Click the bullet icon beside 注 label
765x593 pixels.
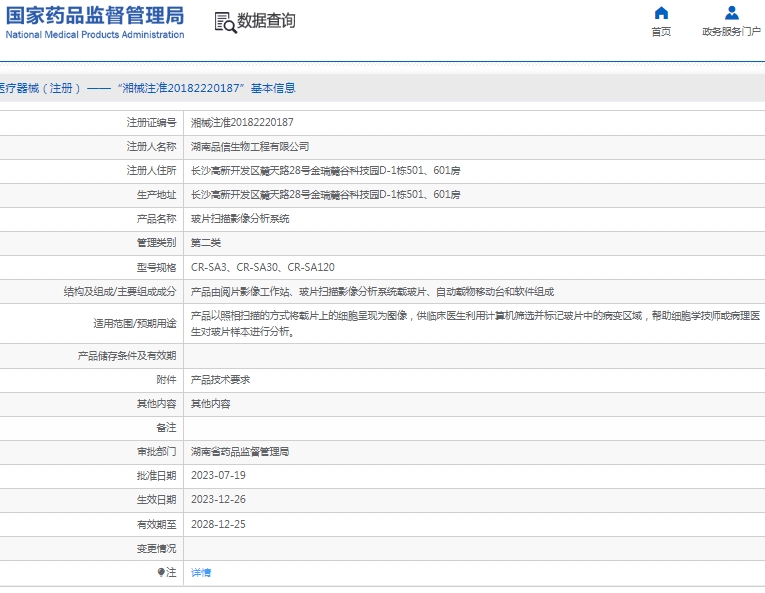161,573
